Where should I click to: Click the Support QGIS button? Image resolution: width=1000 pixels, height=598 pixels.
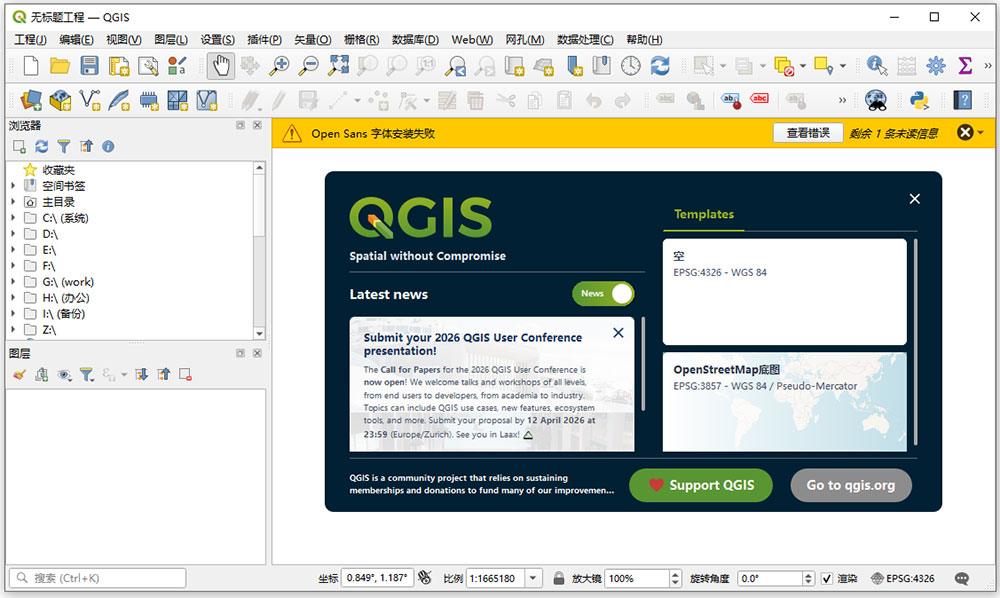coord(700,485)
